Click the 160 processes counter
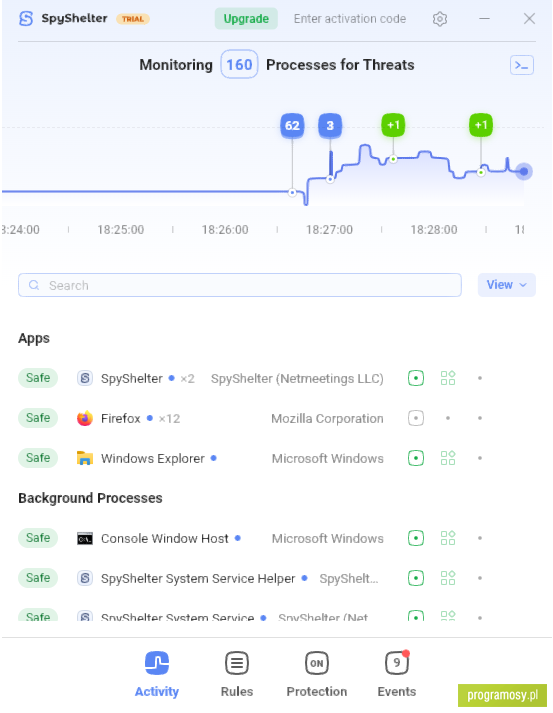Viewport: 553px width, 713px height. (239, 65)
